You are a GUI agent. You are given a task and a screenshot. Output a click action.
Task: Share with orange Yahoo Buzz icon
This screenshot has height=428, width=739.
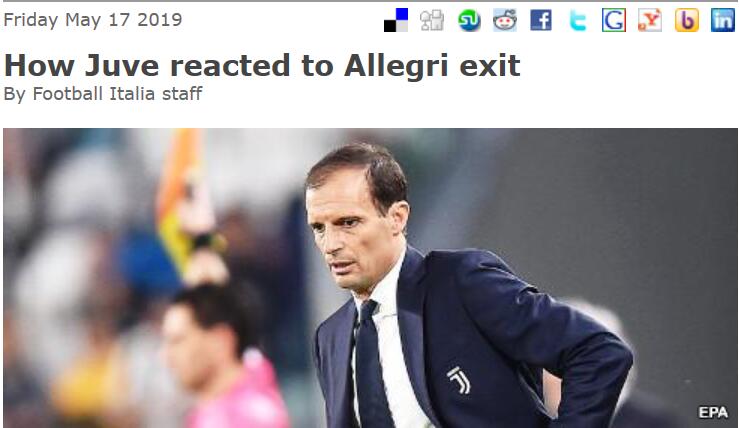coord(687,20)
